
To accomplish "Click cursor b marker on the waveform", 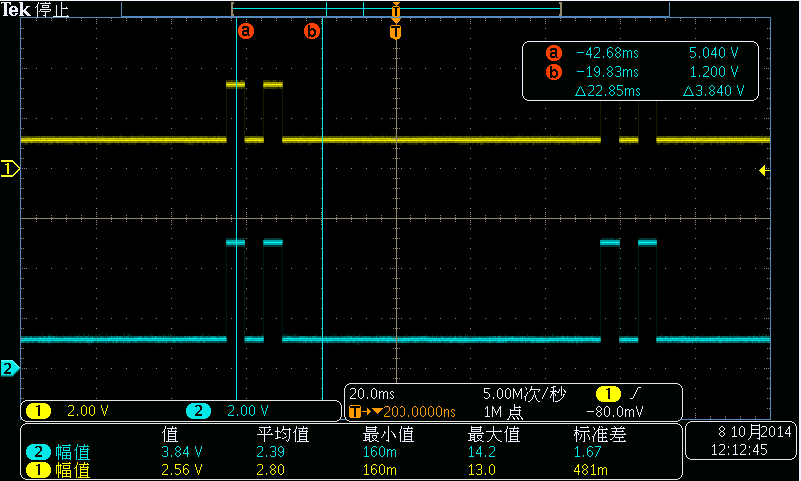I will pos(312,31).
